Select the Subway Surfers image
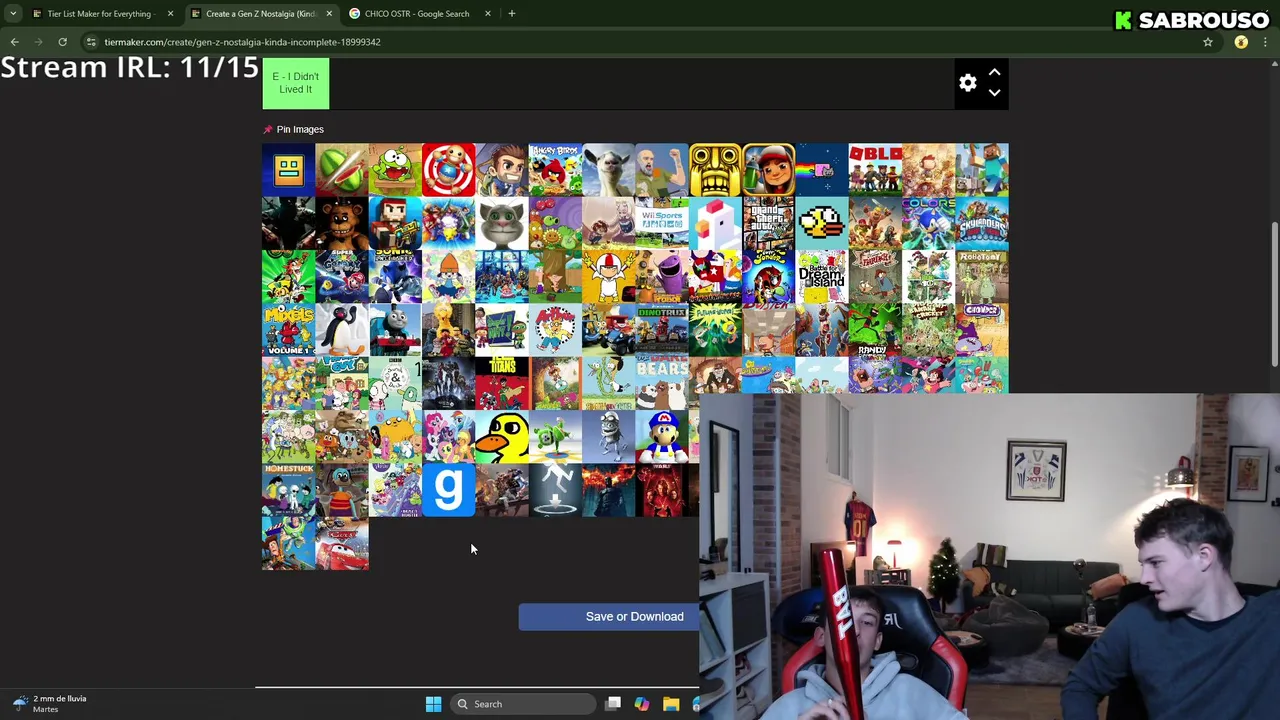Image resolution: width=1280 pixels, height=720 pixels. click(768, 169)
